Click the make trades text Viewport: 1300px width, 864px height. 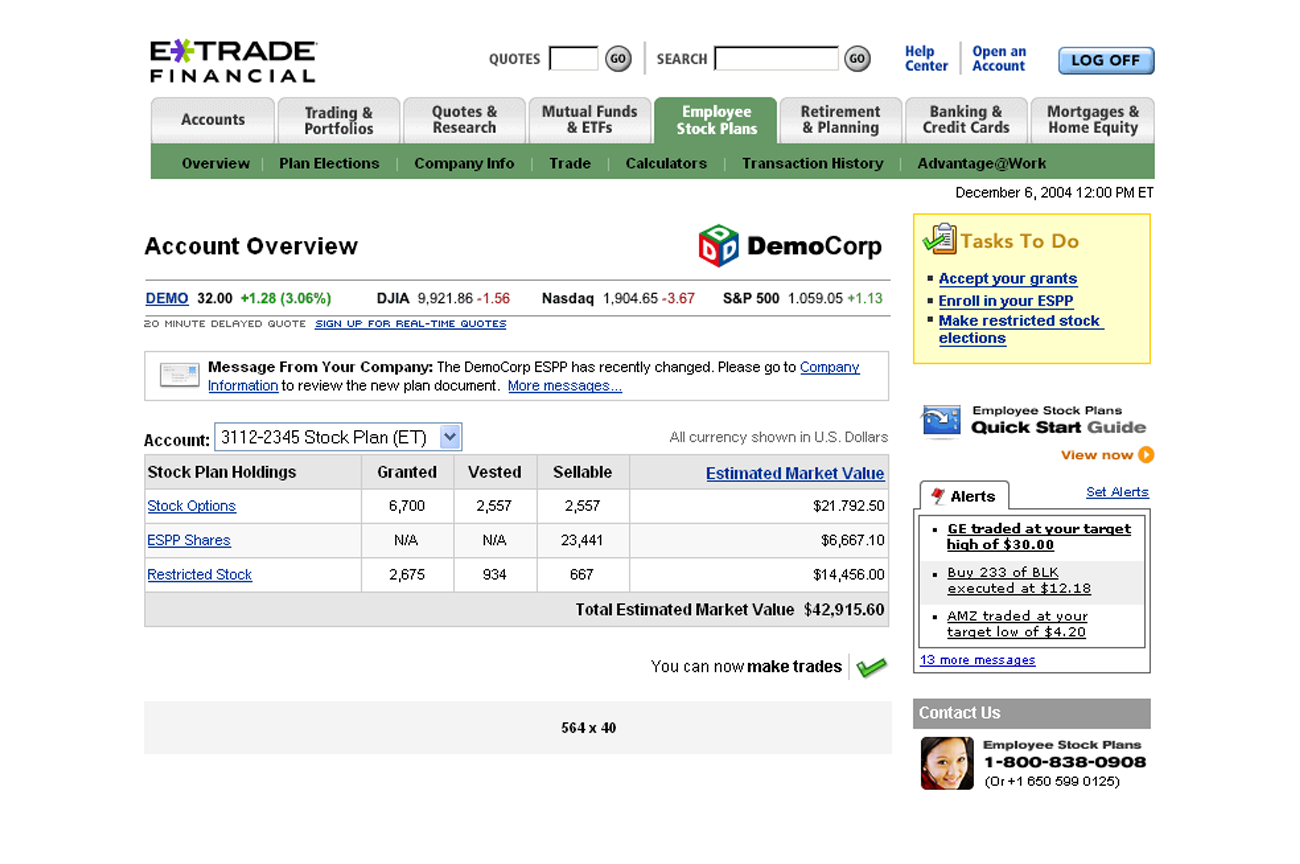(x=794, y=667)
